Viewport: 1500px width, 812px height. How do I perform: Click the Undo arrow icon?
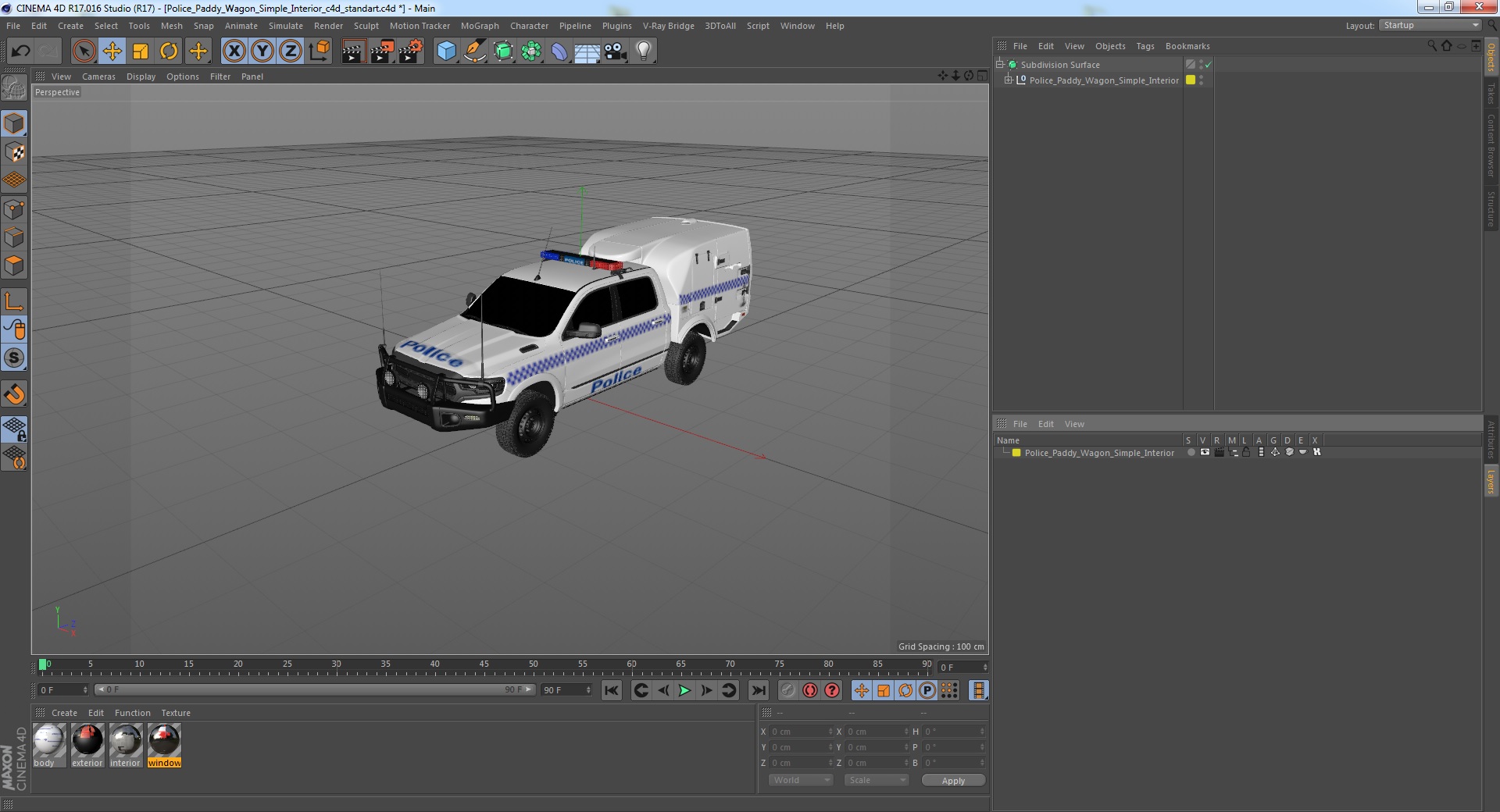(20, 52)
